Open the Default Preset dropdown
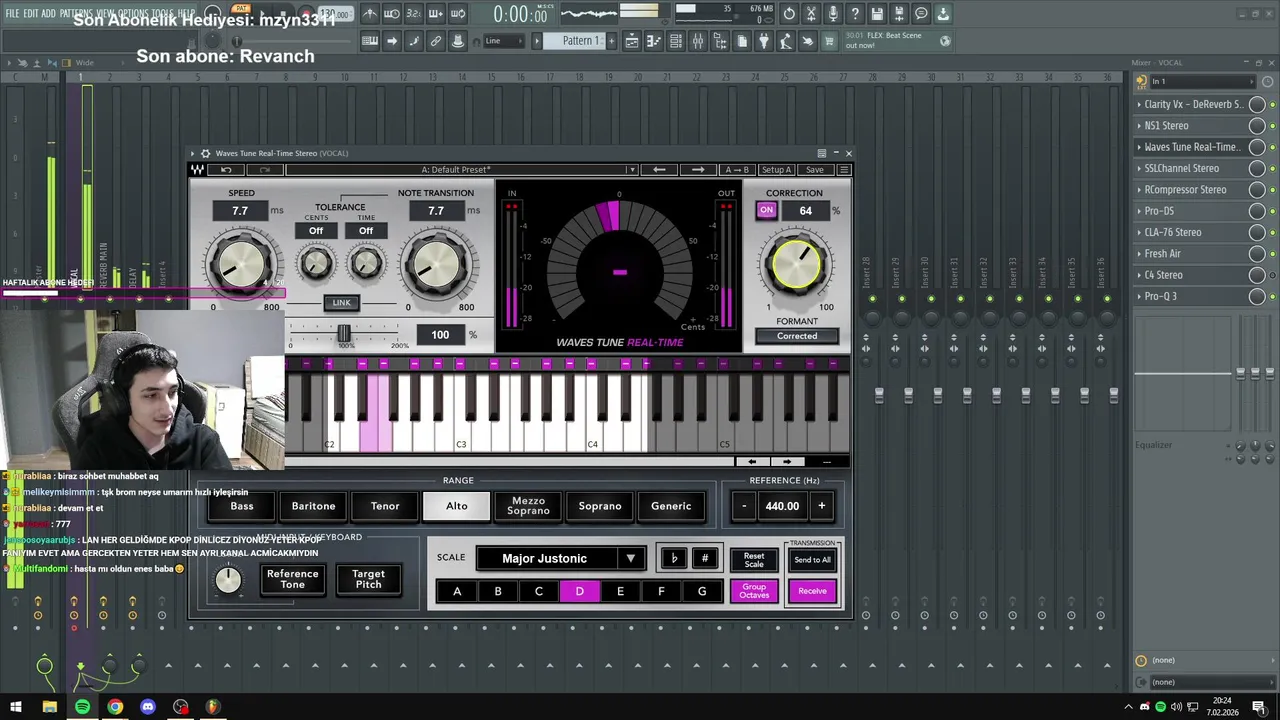 (461, 170)
